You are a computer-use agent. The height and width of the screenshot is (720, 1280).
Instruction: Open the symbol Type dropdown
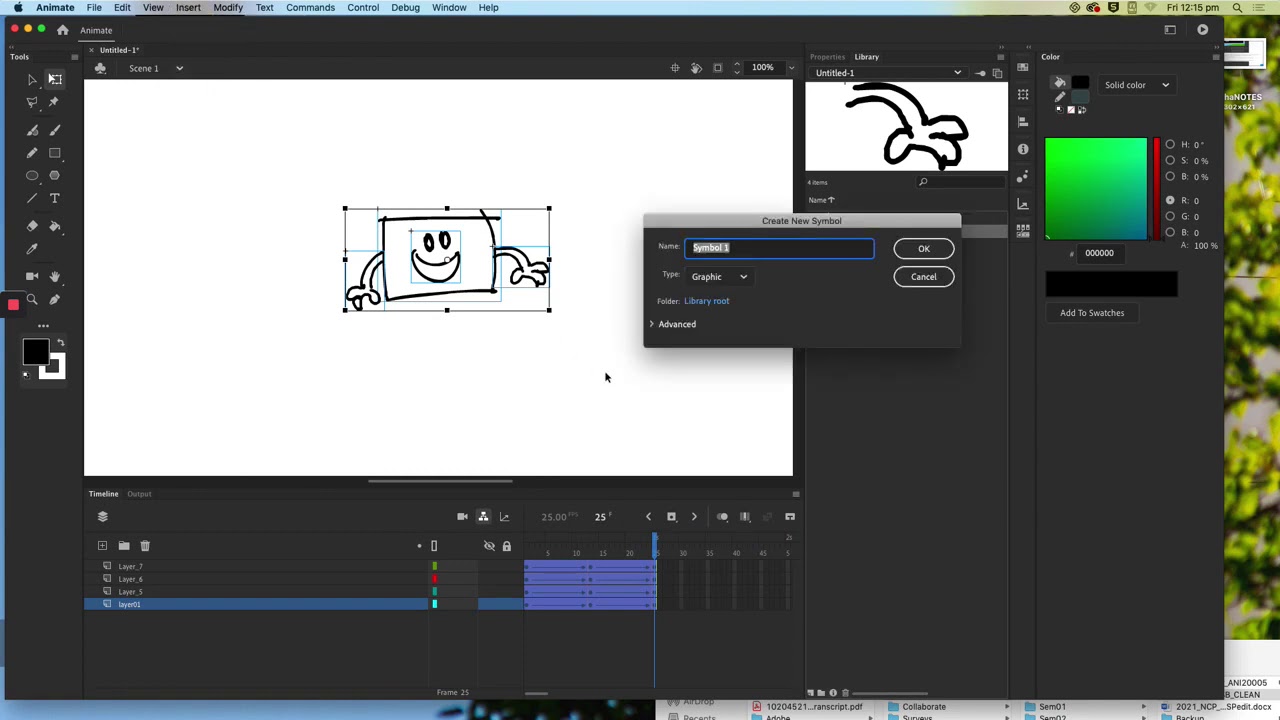pos(719,277)
